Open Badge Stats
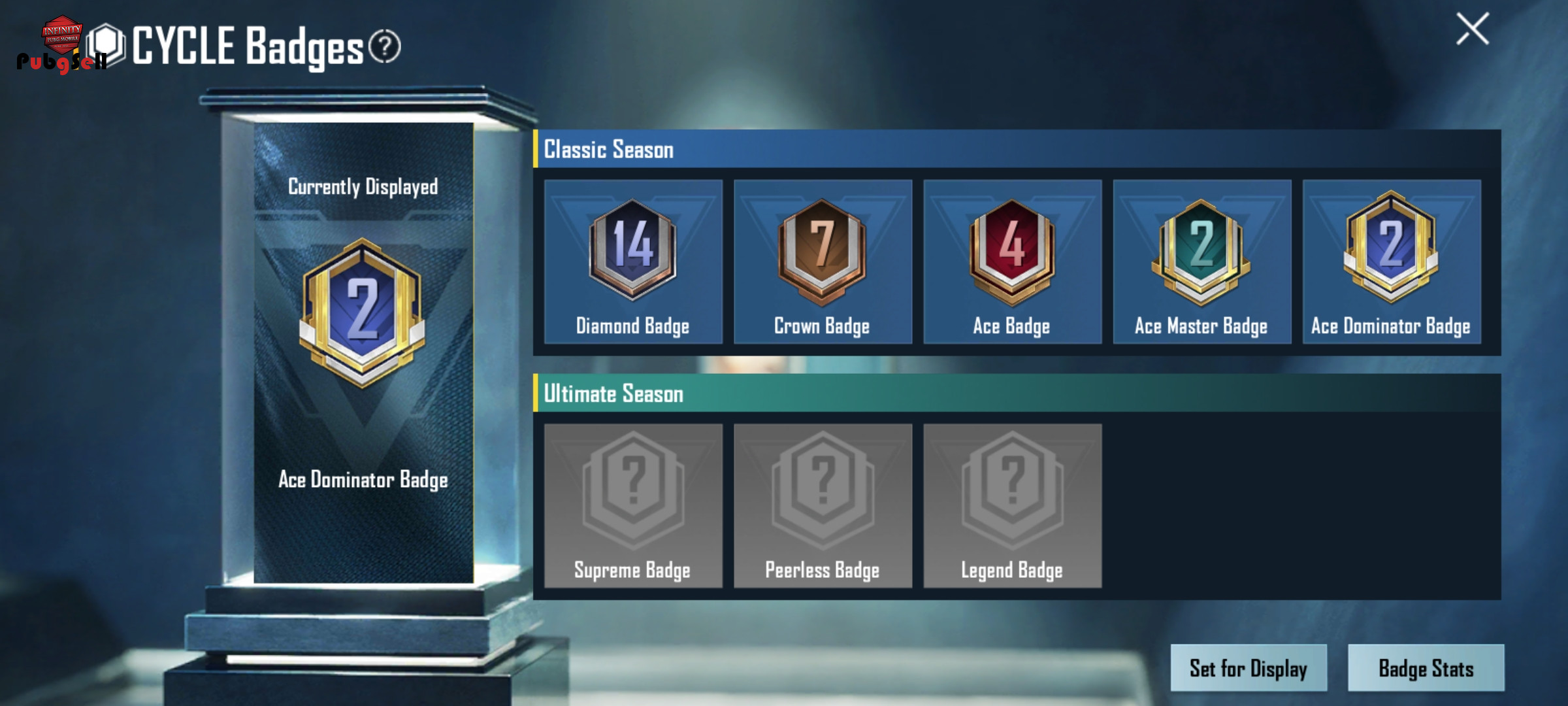Screen dimensions: 1568x706 pos(1426,667)
